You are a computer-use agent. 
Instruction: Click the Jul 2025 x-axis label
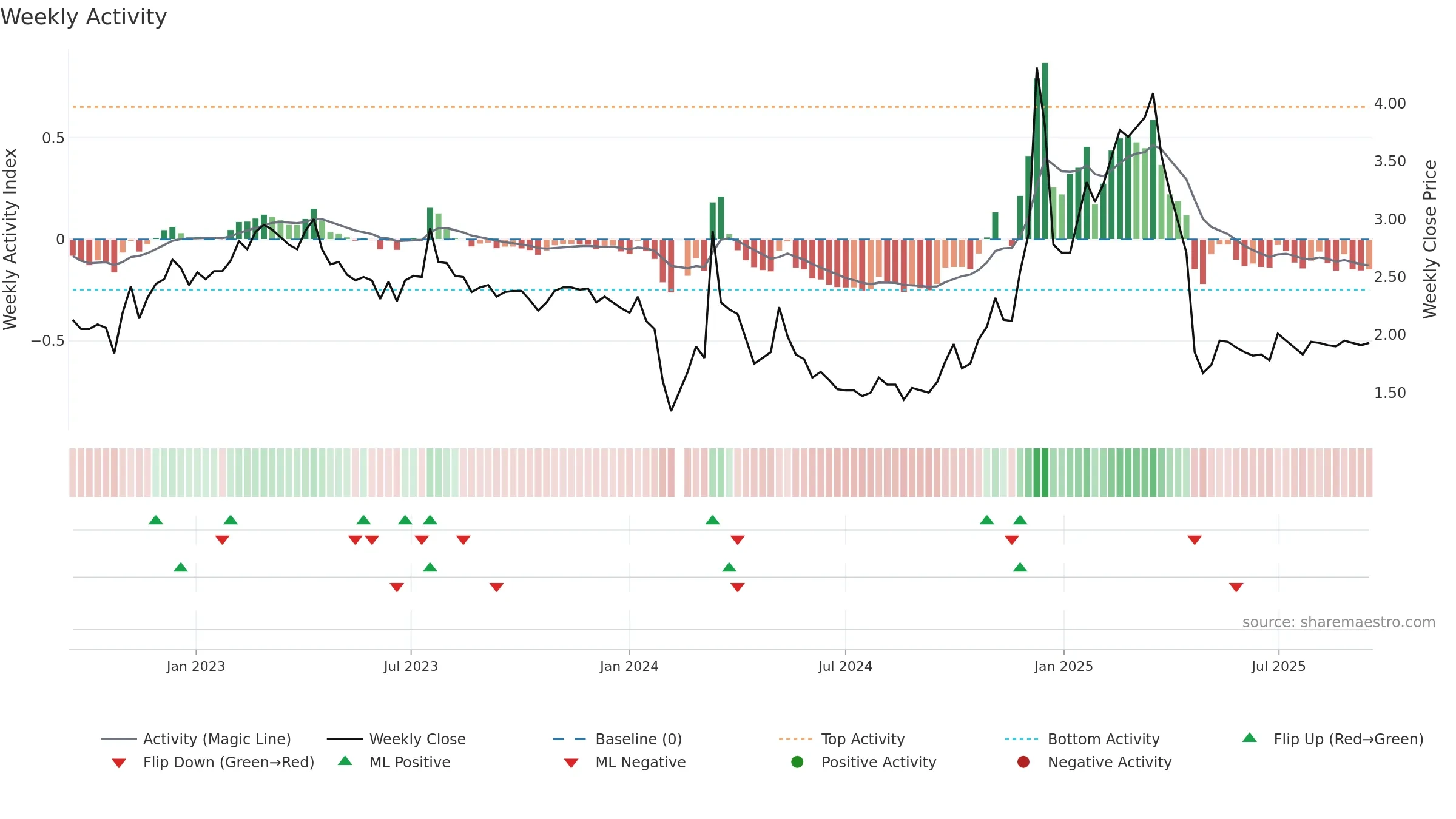[1278, 667]
